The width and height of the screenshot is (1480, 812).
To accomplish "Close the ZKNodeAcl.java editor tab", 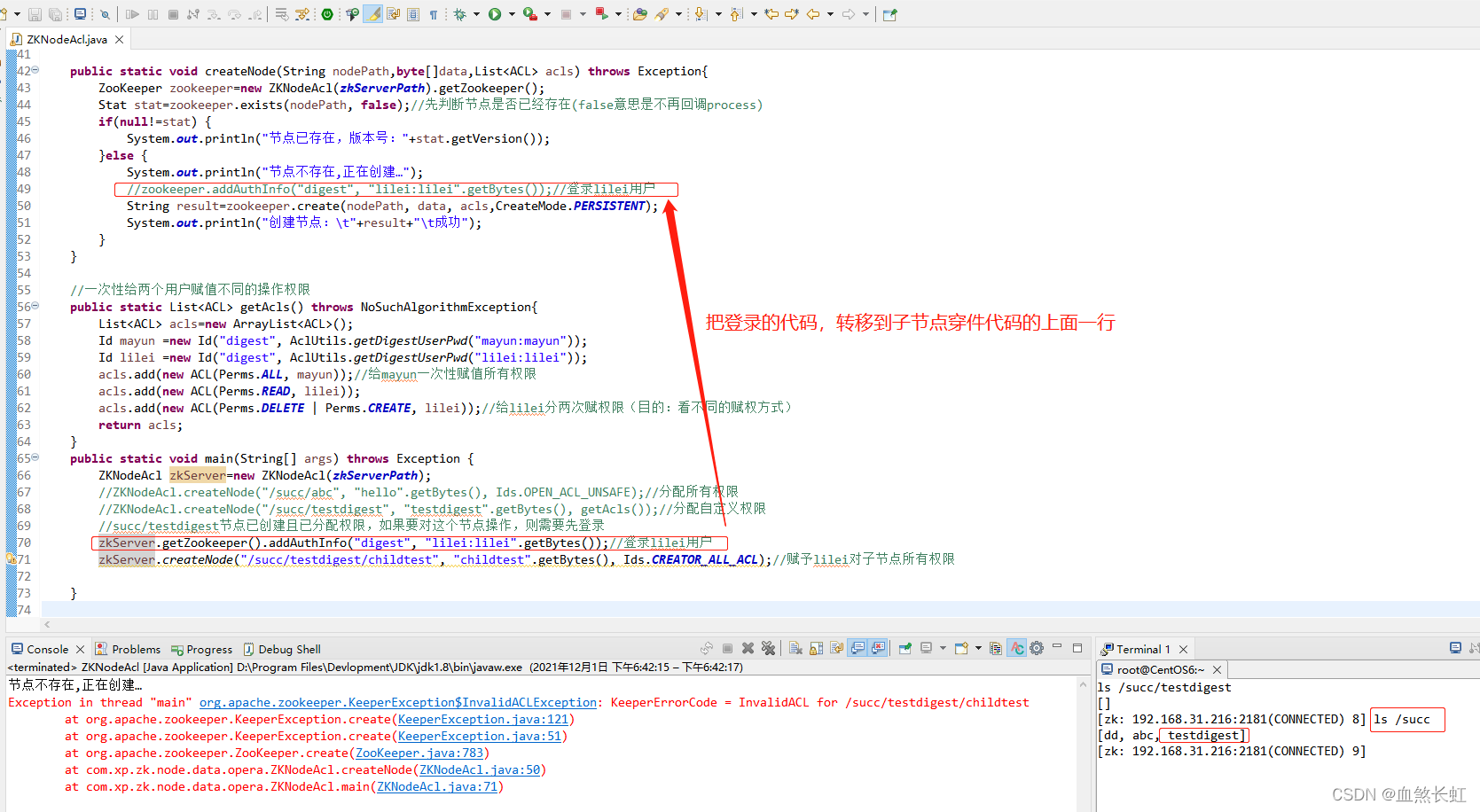I will (119, 39).
